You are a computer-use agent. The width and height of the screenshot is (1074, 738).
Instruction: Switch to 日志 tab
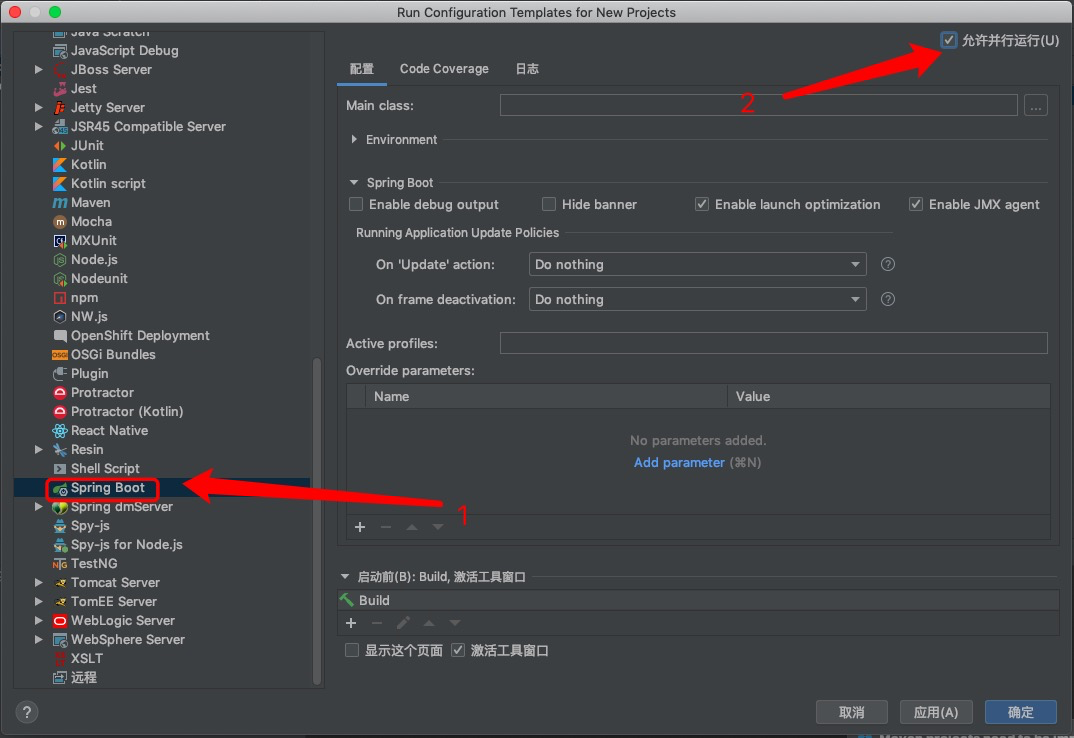(x=527, y=69)
